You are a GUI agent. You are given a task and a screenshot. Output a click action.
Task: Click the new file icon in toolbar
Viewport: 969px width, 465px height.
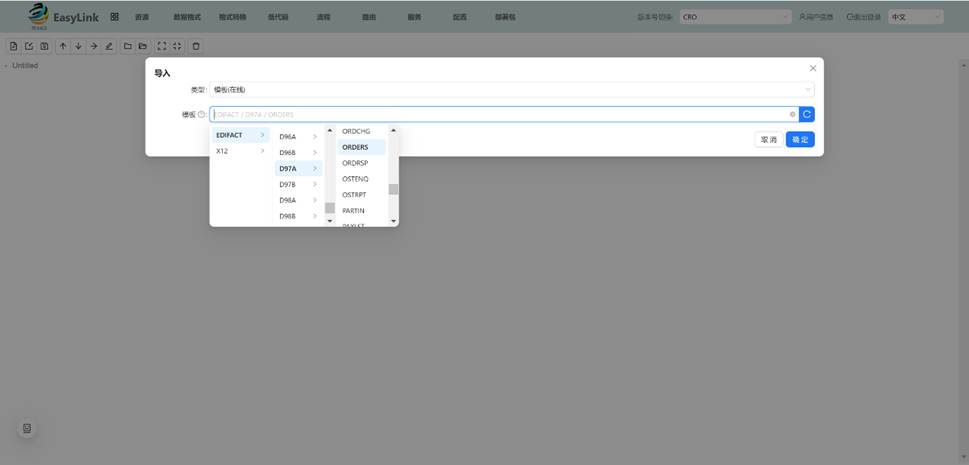tap(14, 46)
